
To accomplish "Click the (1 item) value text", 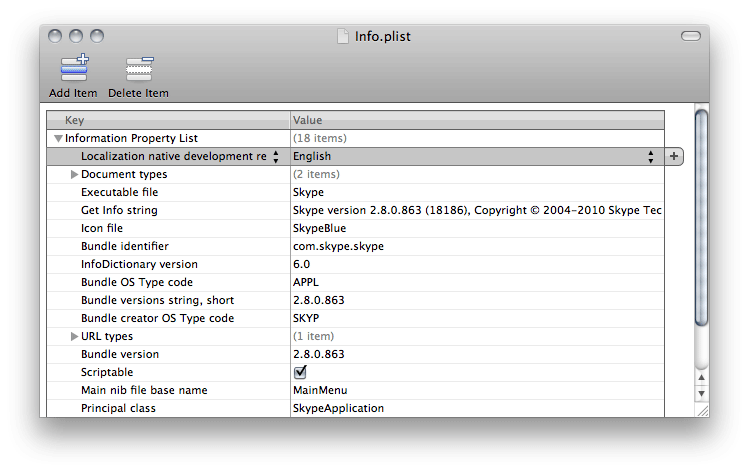I will (x=313, y=336).
